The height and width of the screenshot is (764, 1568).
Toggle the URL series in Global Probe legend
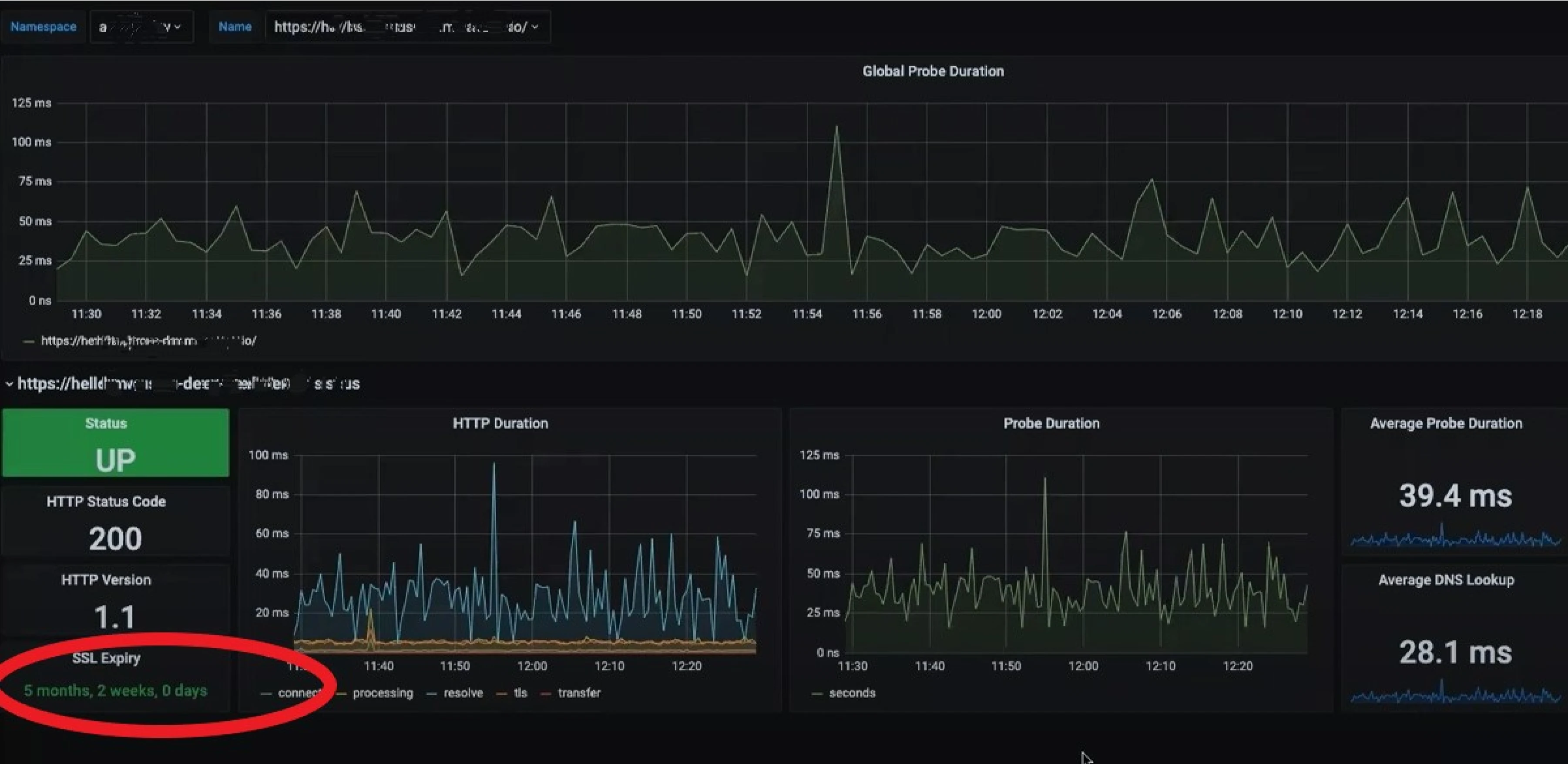pyautogui.click(x=148, y=341)
